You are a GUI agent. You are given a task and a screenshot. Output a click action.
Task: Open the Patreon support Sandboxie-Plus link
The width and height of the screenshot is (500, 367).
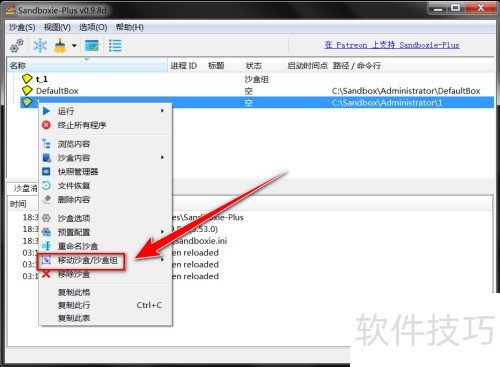392,45
